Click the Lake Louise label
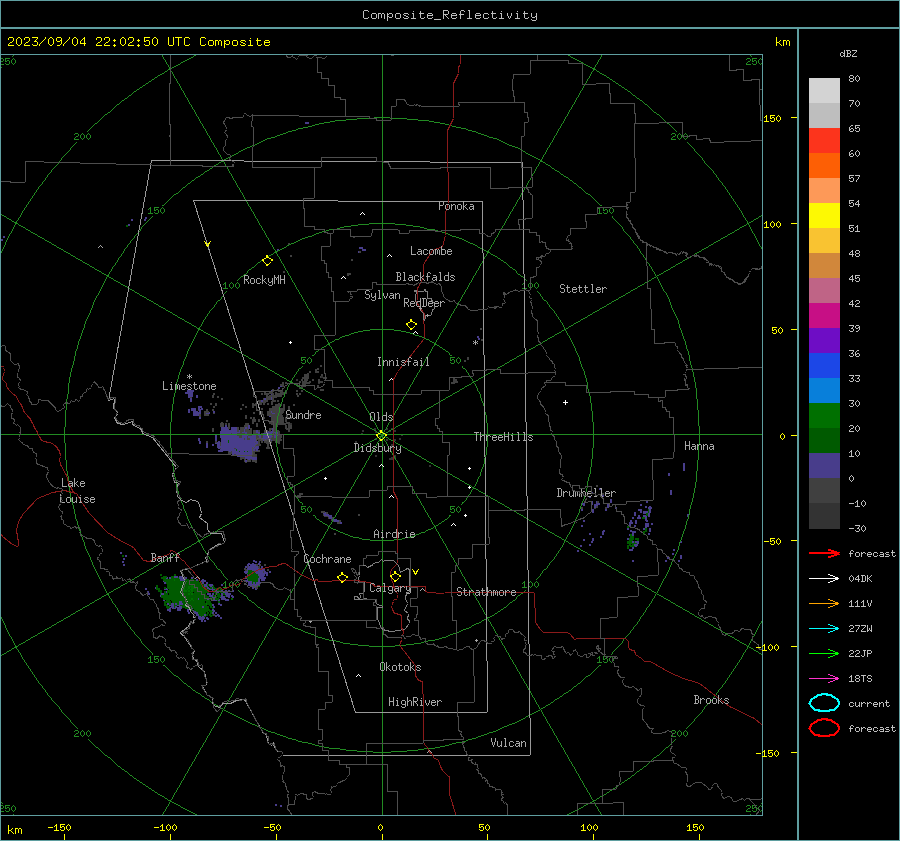 [x=77, y=491]
